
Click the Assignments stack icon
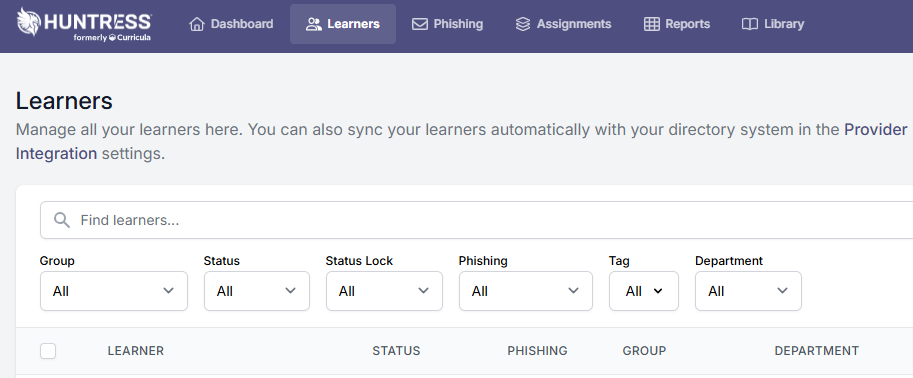click(x=523, y=24)
